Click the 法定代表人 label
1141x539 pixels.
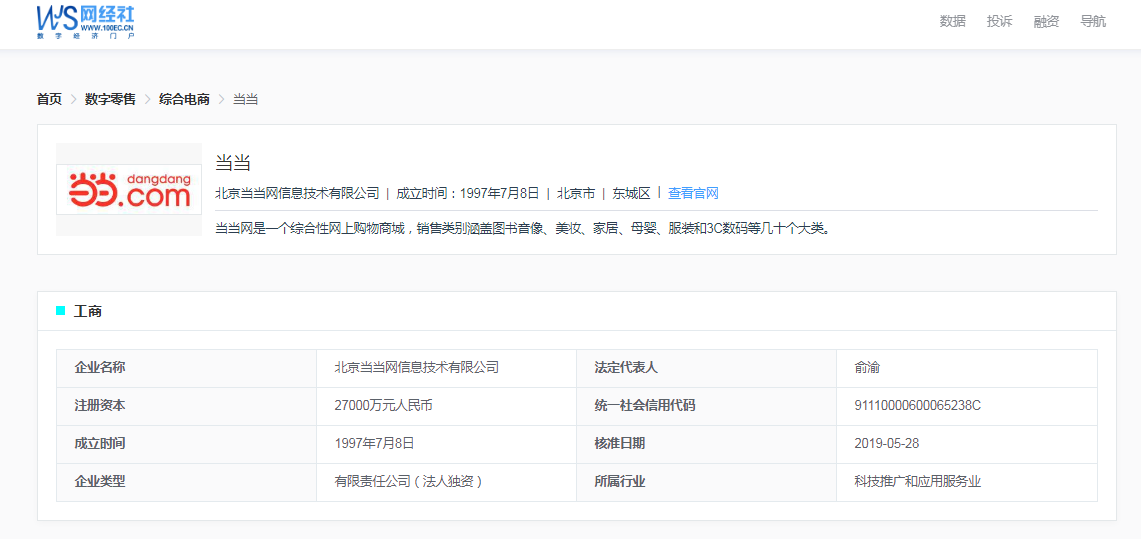pos(626,367)
